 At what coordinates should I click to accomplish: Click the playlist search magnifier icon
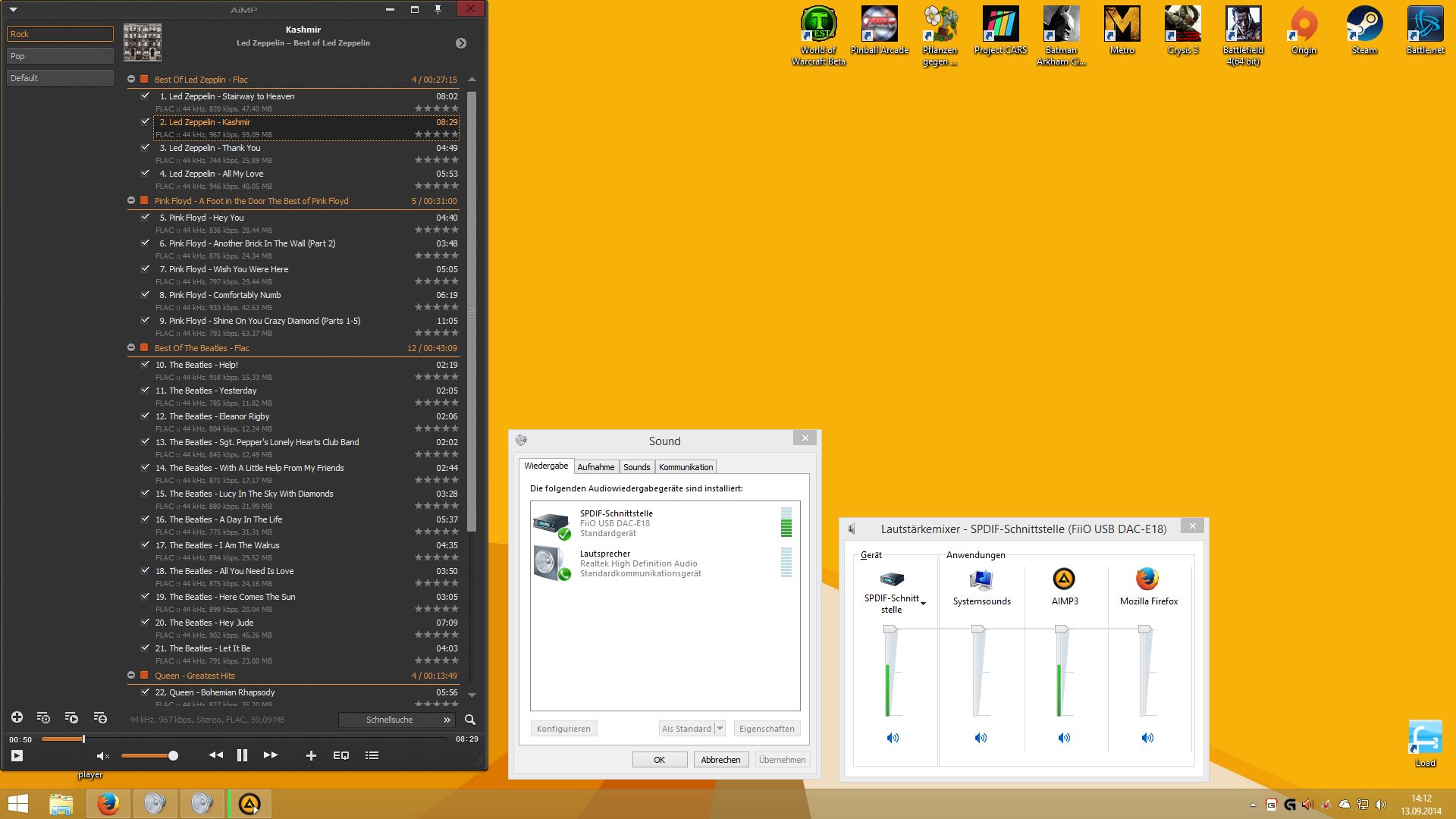[x=470, y=720]
